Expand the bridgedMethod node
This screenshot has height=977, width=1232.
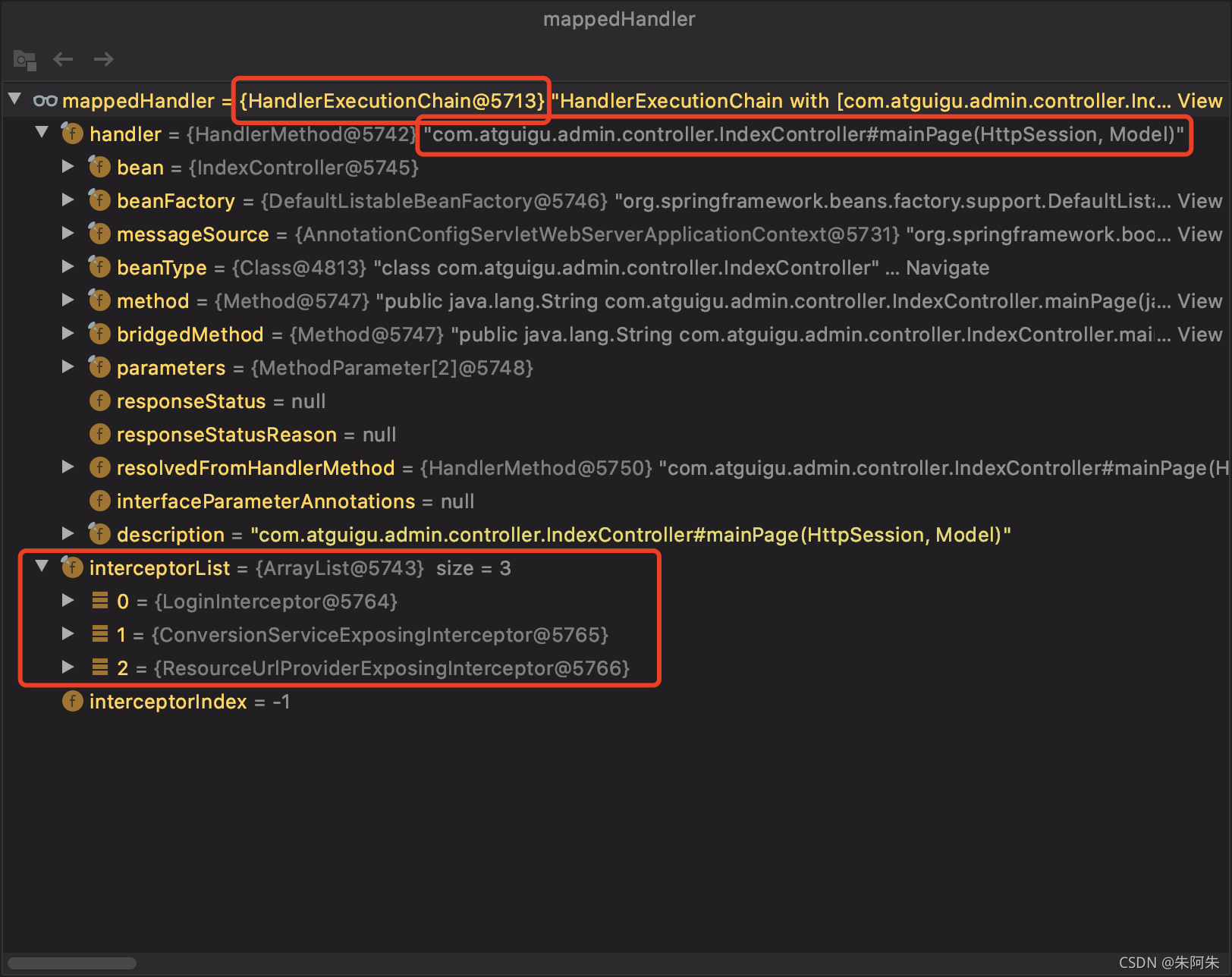click(68, 334)
